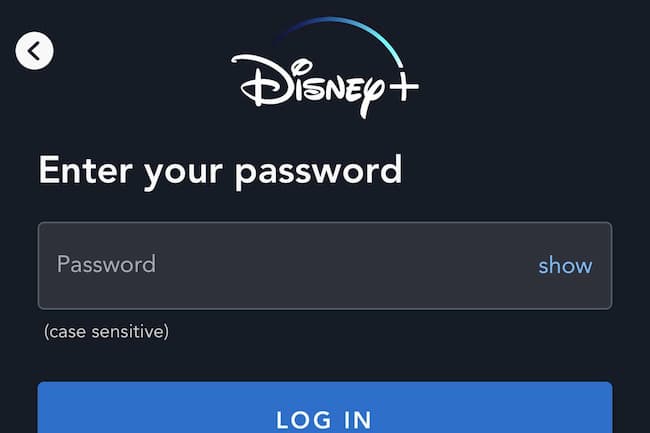Screen dimensions: 650x433
Task: Submit with the LOG IN button
Action: (x=325, y=408)
